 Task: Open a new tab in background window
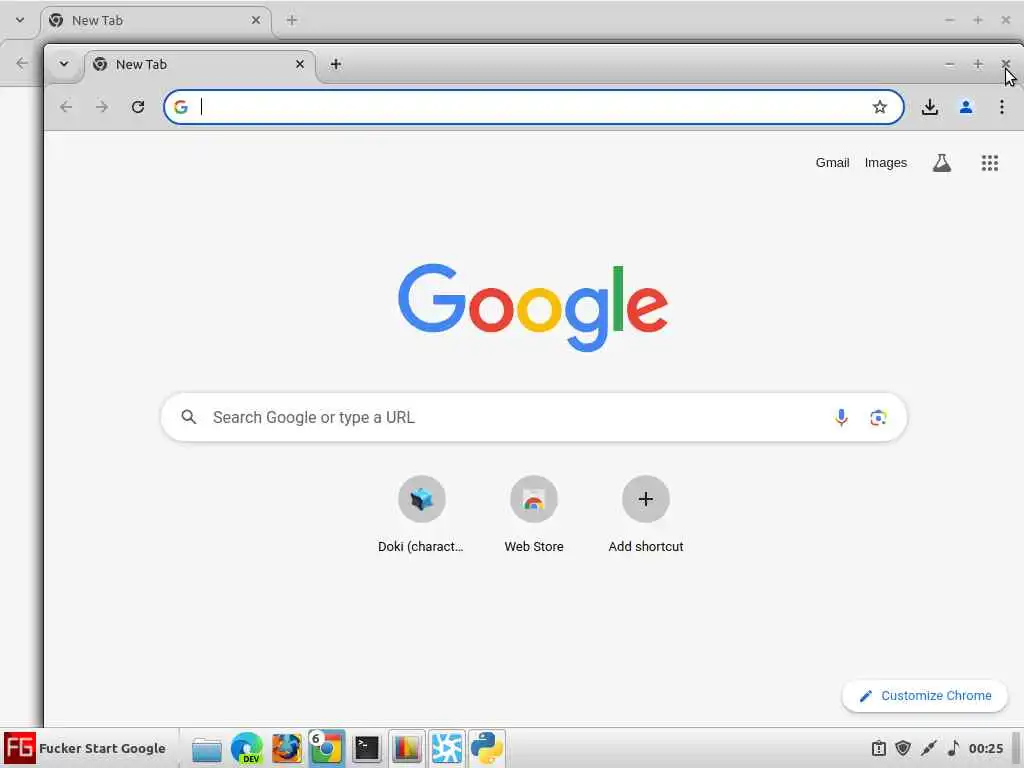(292, 20)
